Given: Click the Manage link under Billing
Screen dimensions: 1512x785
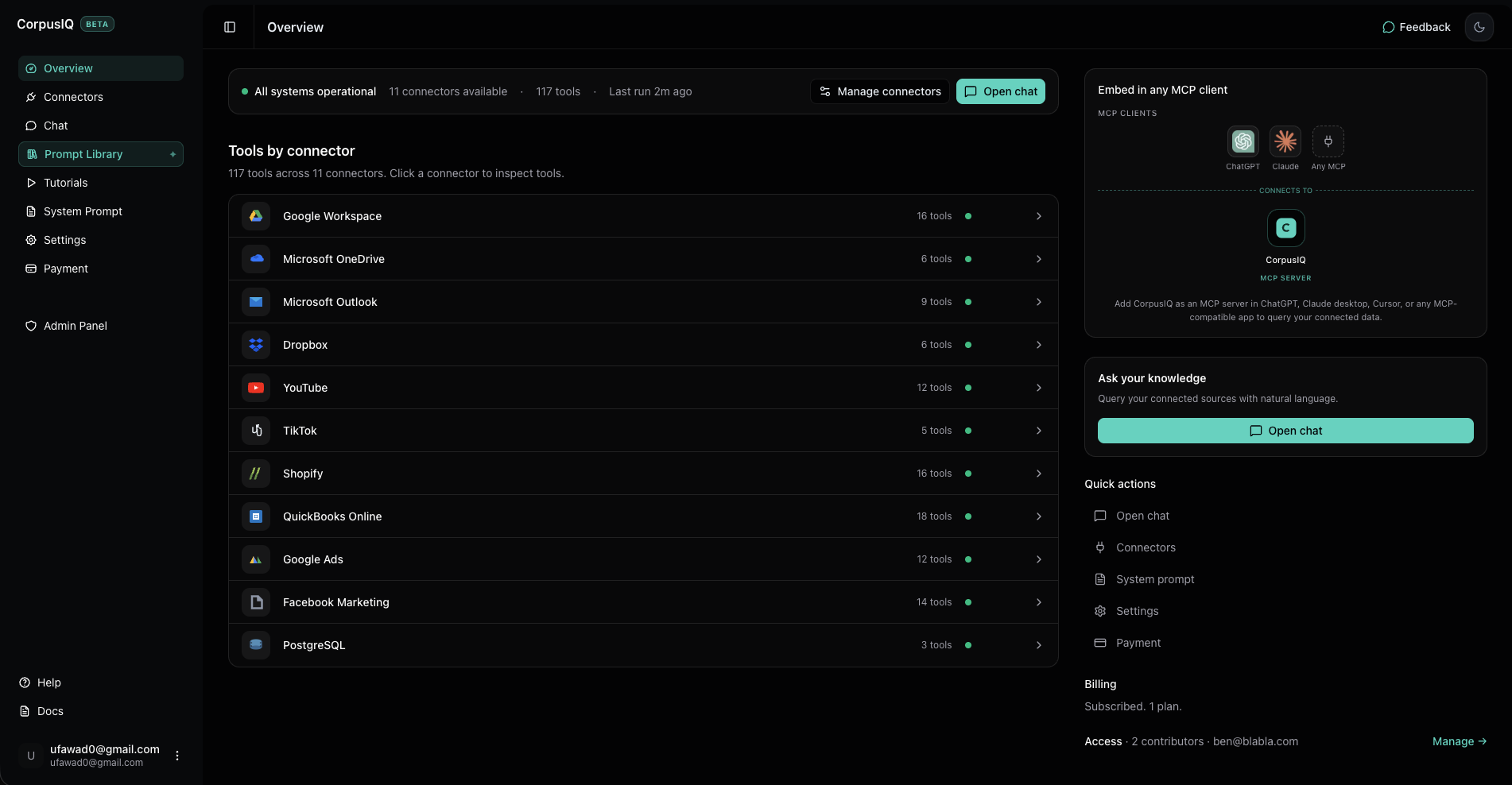Looking at the screenshot, I should (x=1459, y=741).
